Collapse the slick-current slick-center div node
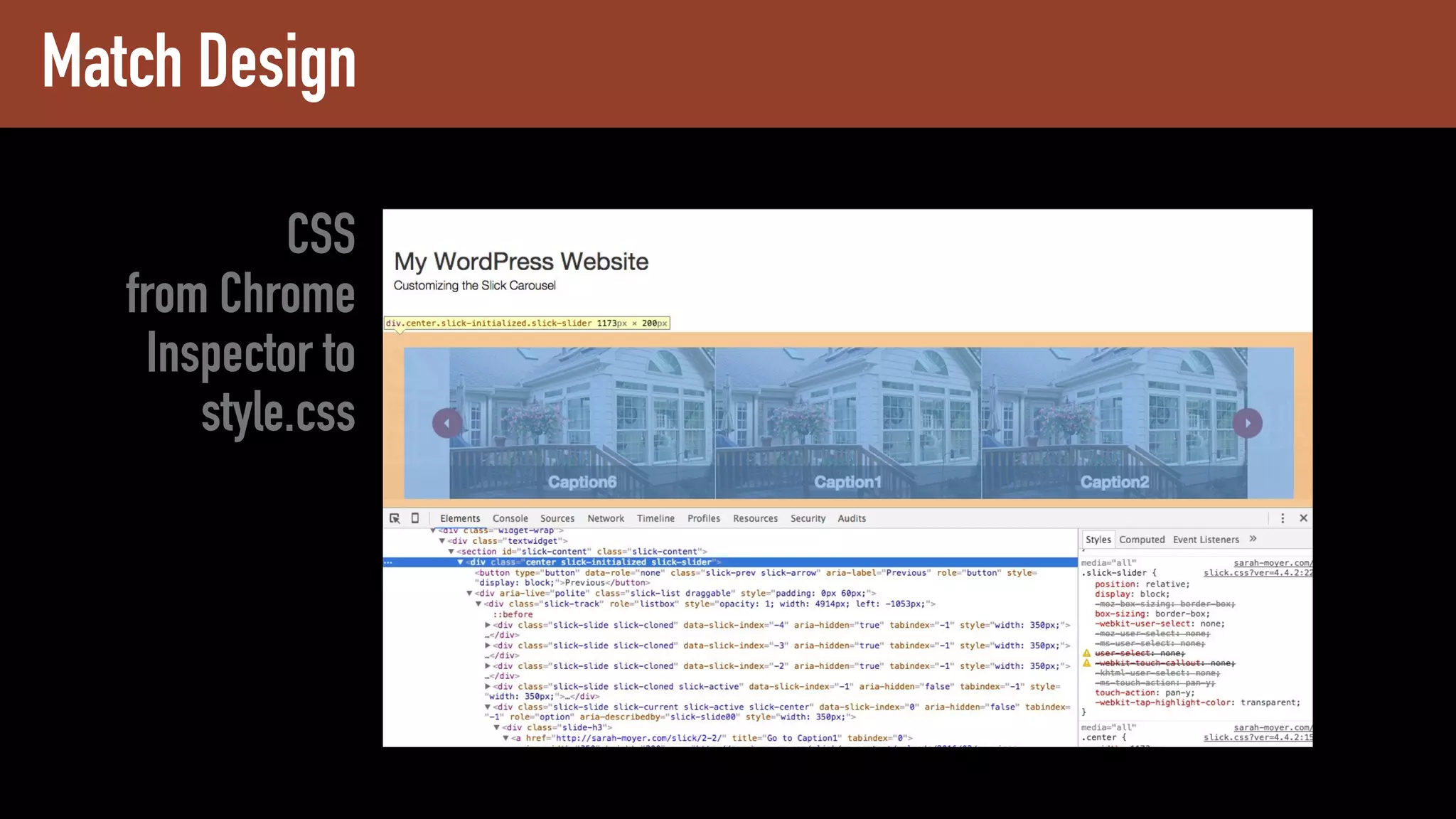The image size is (1456, 819). [x=488, y=707]
